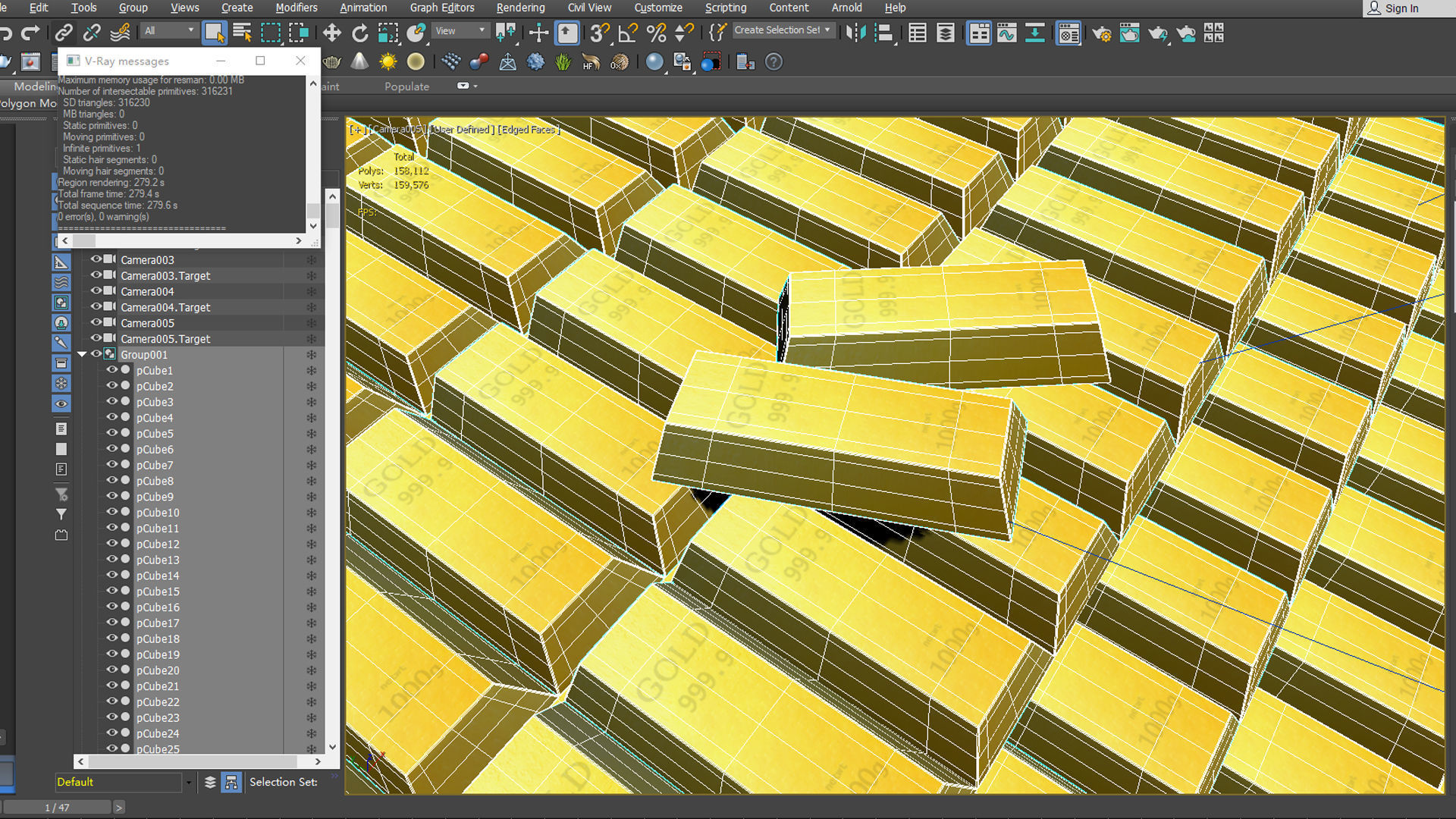Activate the Select and Move tool

tap(331, 33)
